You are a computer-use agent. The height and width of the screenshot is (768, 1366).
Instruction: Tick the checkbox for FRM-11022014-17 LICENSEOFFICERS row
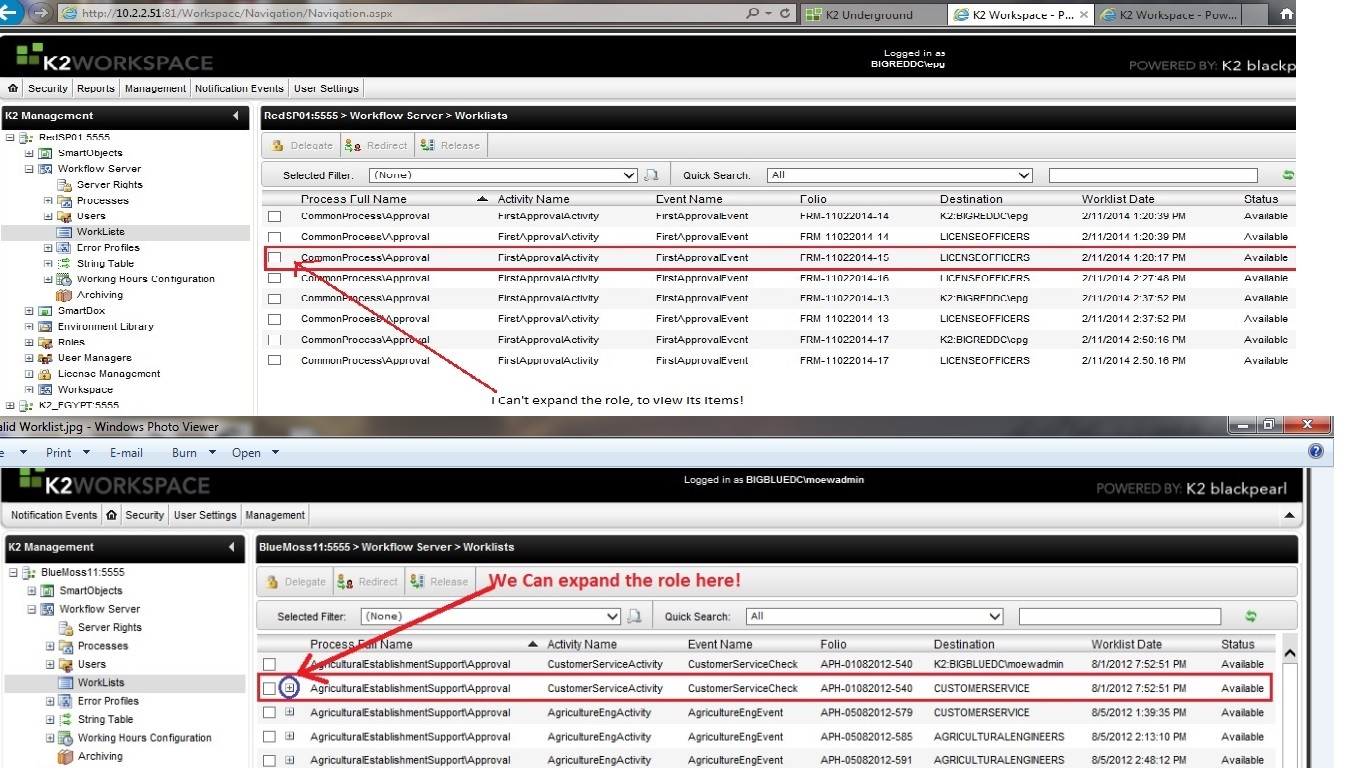pyautogui.click(x=274, y=361)
